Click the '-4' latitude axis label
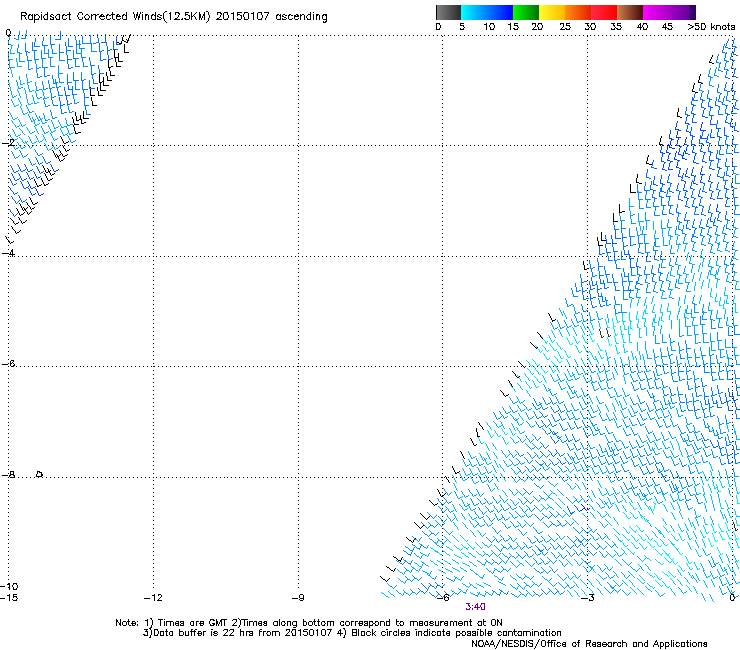Image resolution: width=740 pixels, height=650 pixels. 8,253
